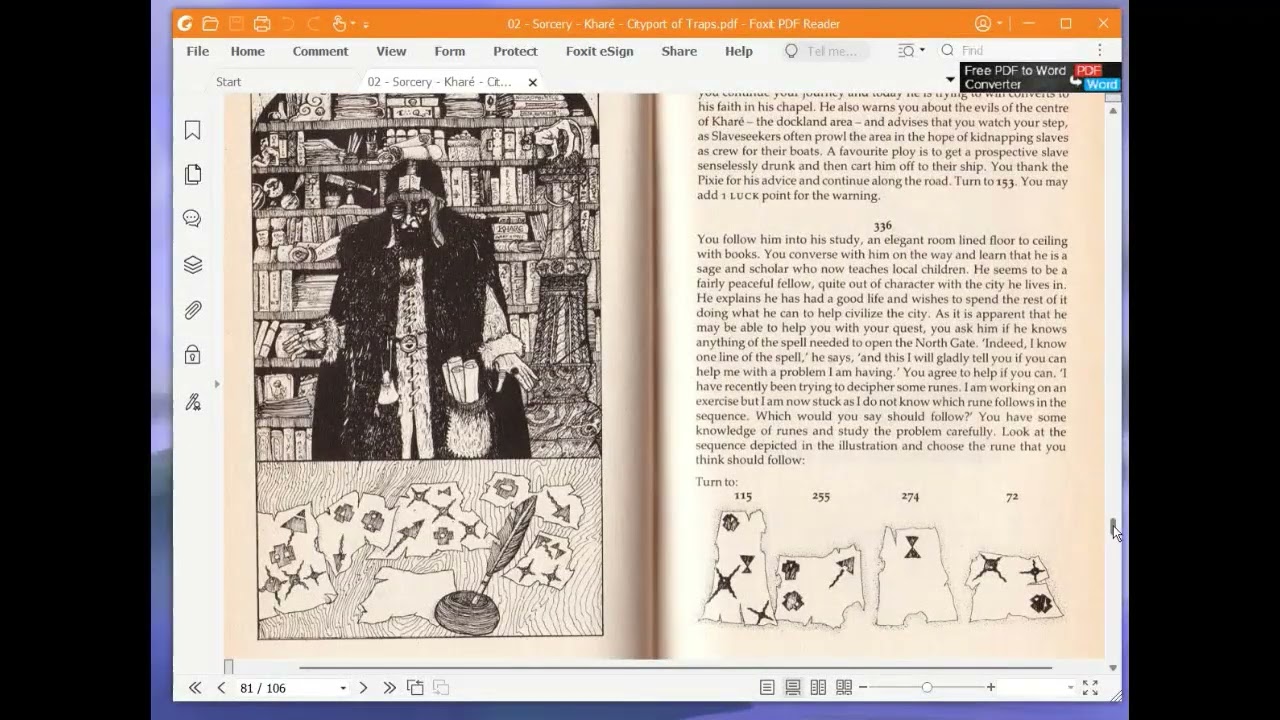Select the Sorcery Kharé document tab

pyautogui.click(x=440, y=82)
